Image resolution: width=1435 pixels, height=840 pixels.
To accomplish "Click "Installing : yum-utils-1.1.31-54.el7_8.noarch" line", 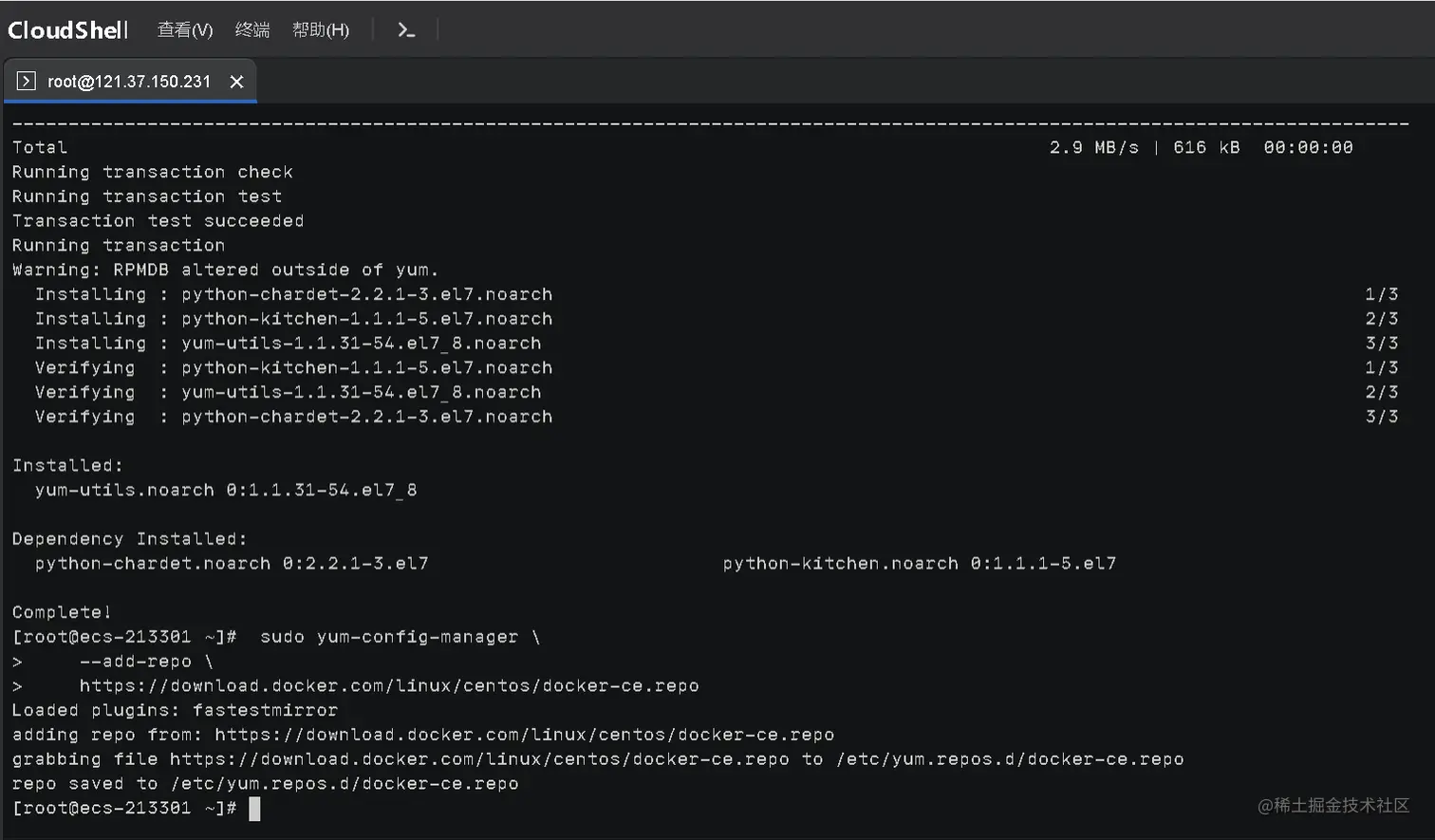I will pyautogui.click(x=288, y=344).
